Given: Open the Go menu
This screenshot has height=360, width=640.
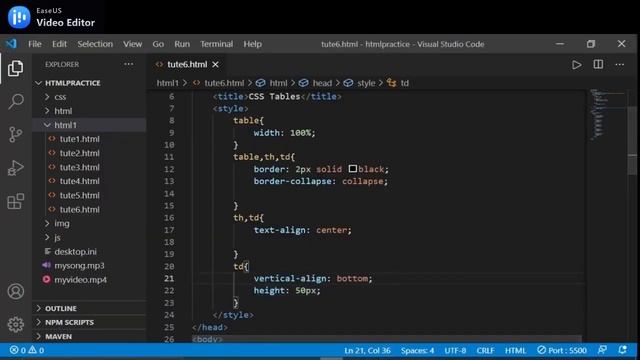Looking at the screenshot, I should click(158, 44).
